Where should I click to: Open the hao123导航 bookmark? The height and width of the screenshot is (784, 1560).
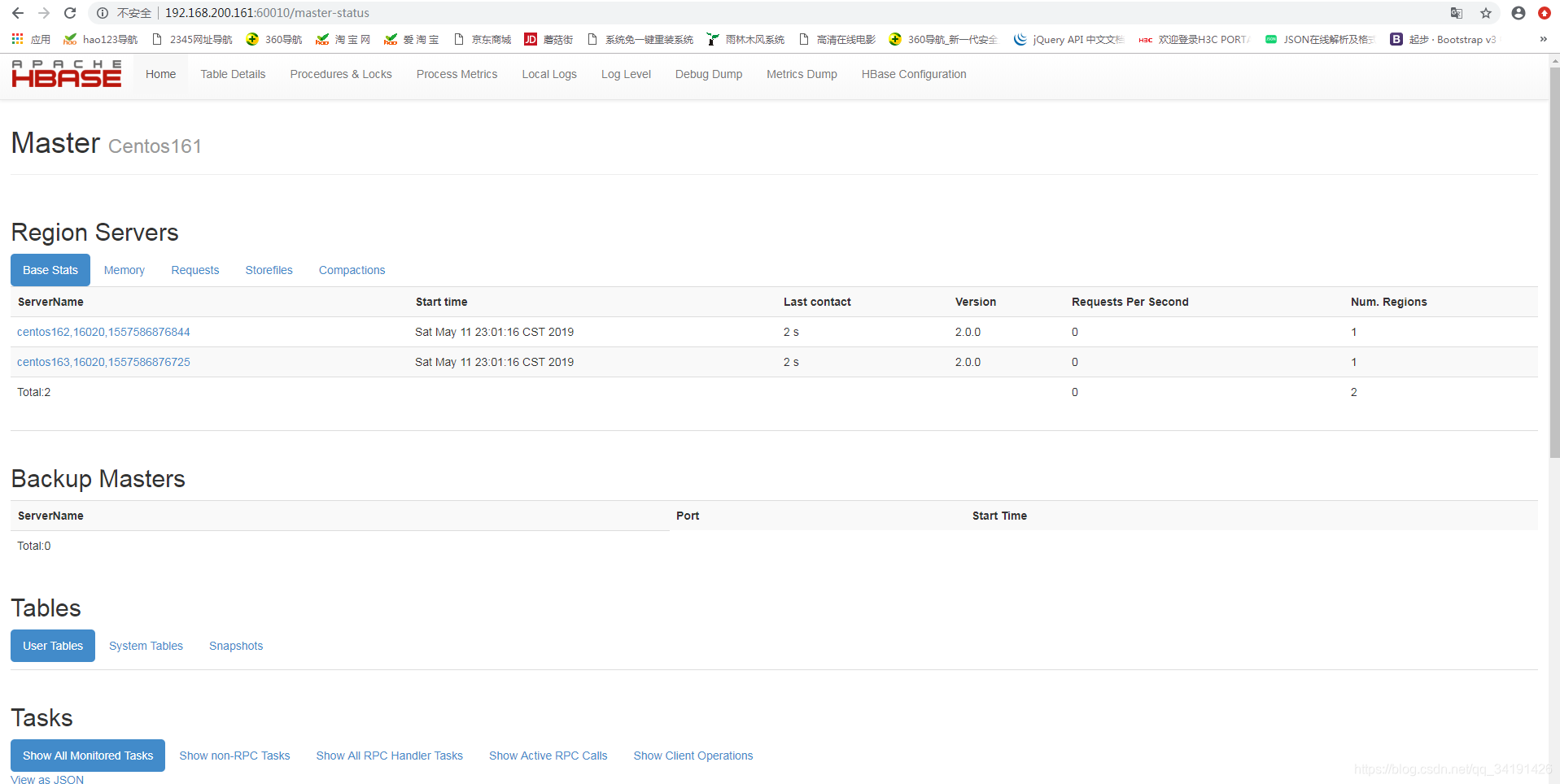101,39
